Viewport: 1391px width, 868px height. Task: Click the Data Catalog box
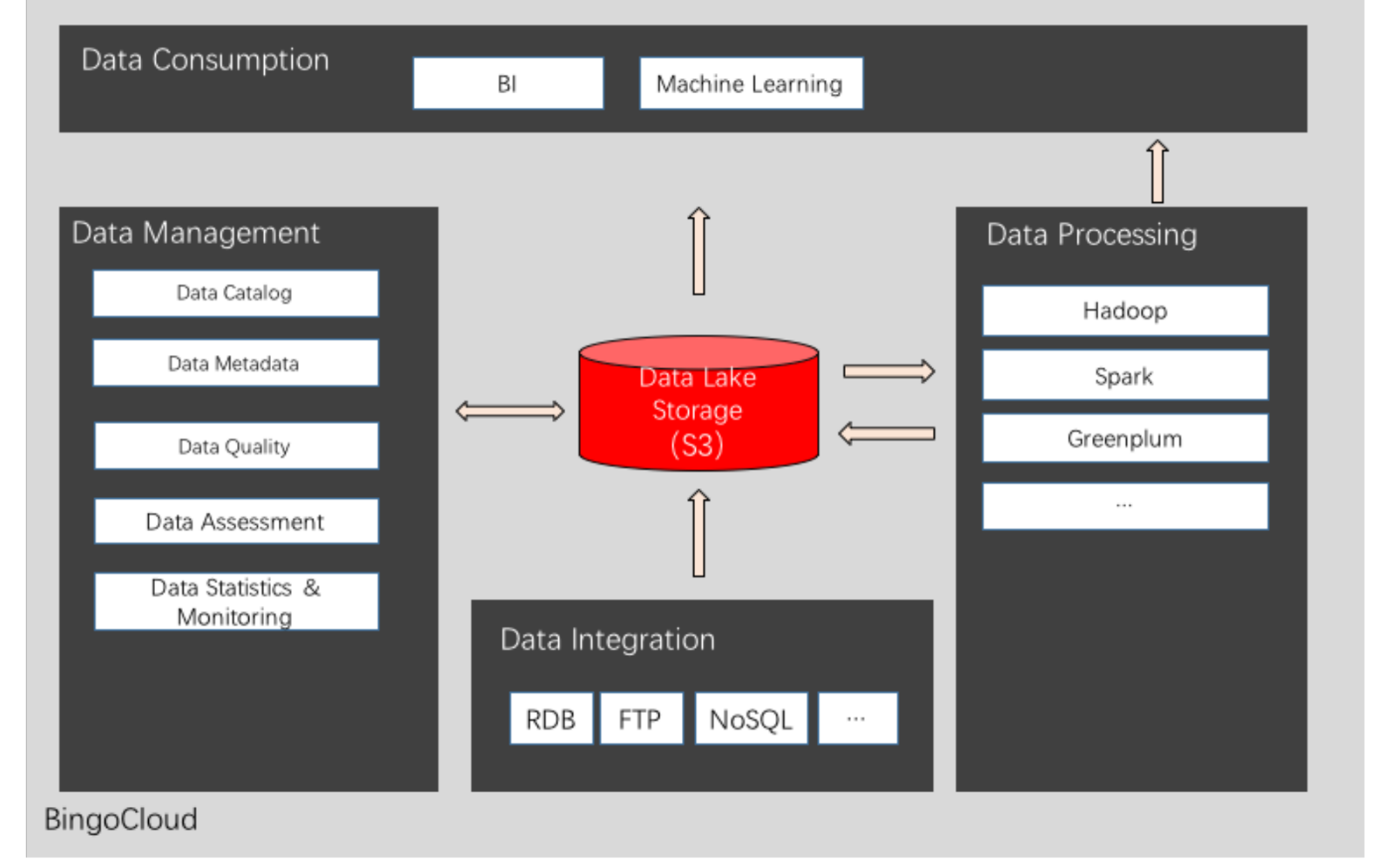pos(235,293)
